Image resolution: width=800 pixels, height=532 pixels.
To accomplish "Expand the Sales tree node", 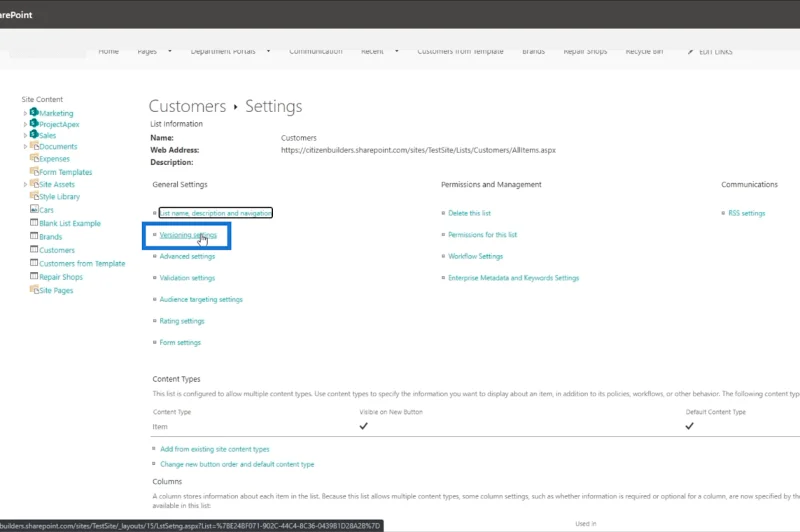I will coord(25,136).
